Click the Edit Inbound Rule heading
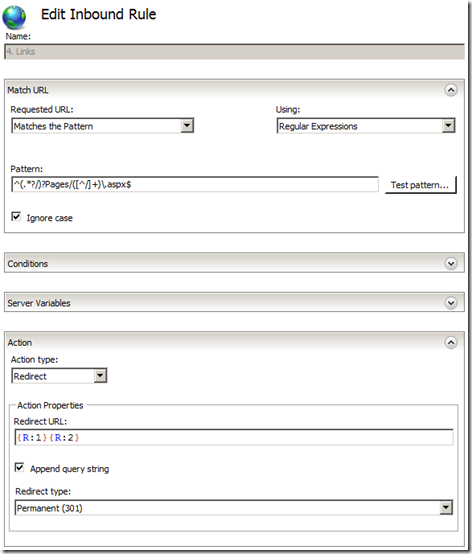The height and width of the screenshot is (554, 472). pos(99,14)
